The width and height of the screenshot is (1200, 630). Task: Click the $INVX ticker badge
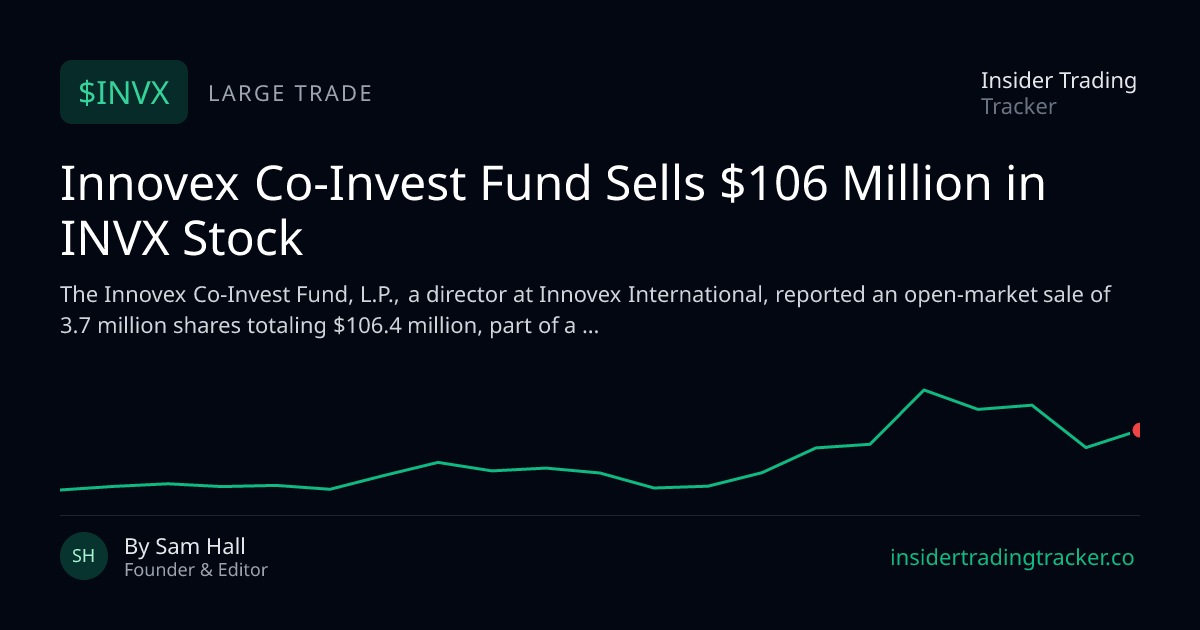pyautogui.click(x=124, y=92)
